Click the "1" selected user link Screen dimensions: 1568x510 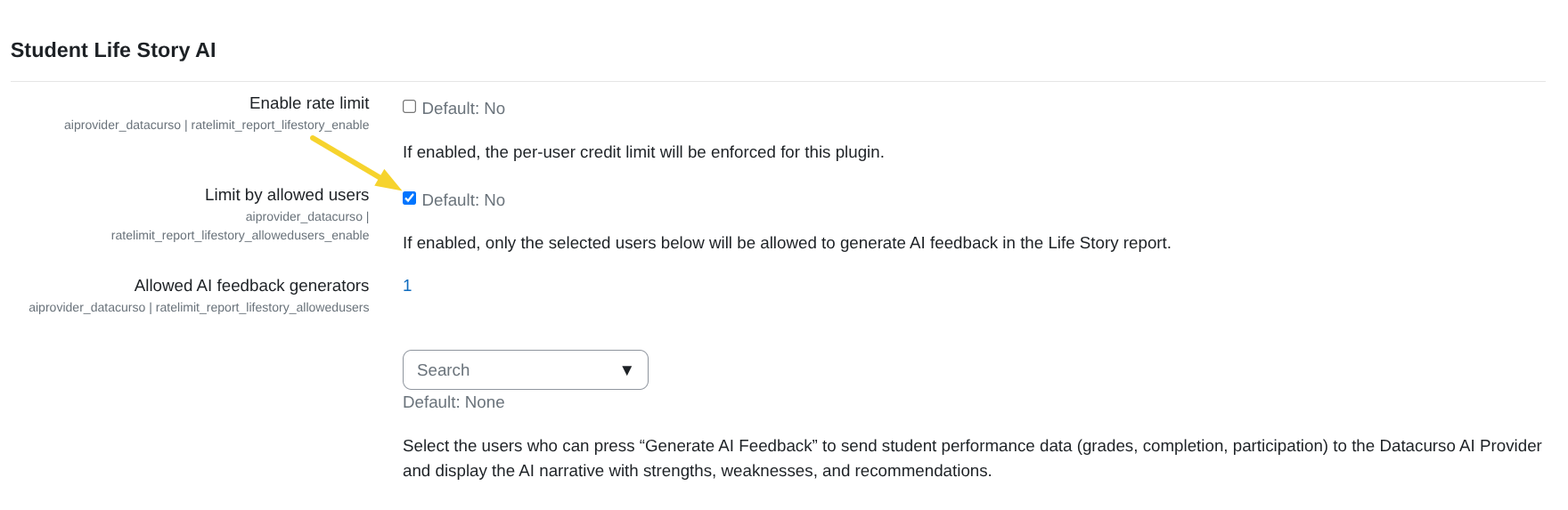click(x=407, y=286)
